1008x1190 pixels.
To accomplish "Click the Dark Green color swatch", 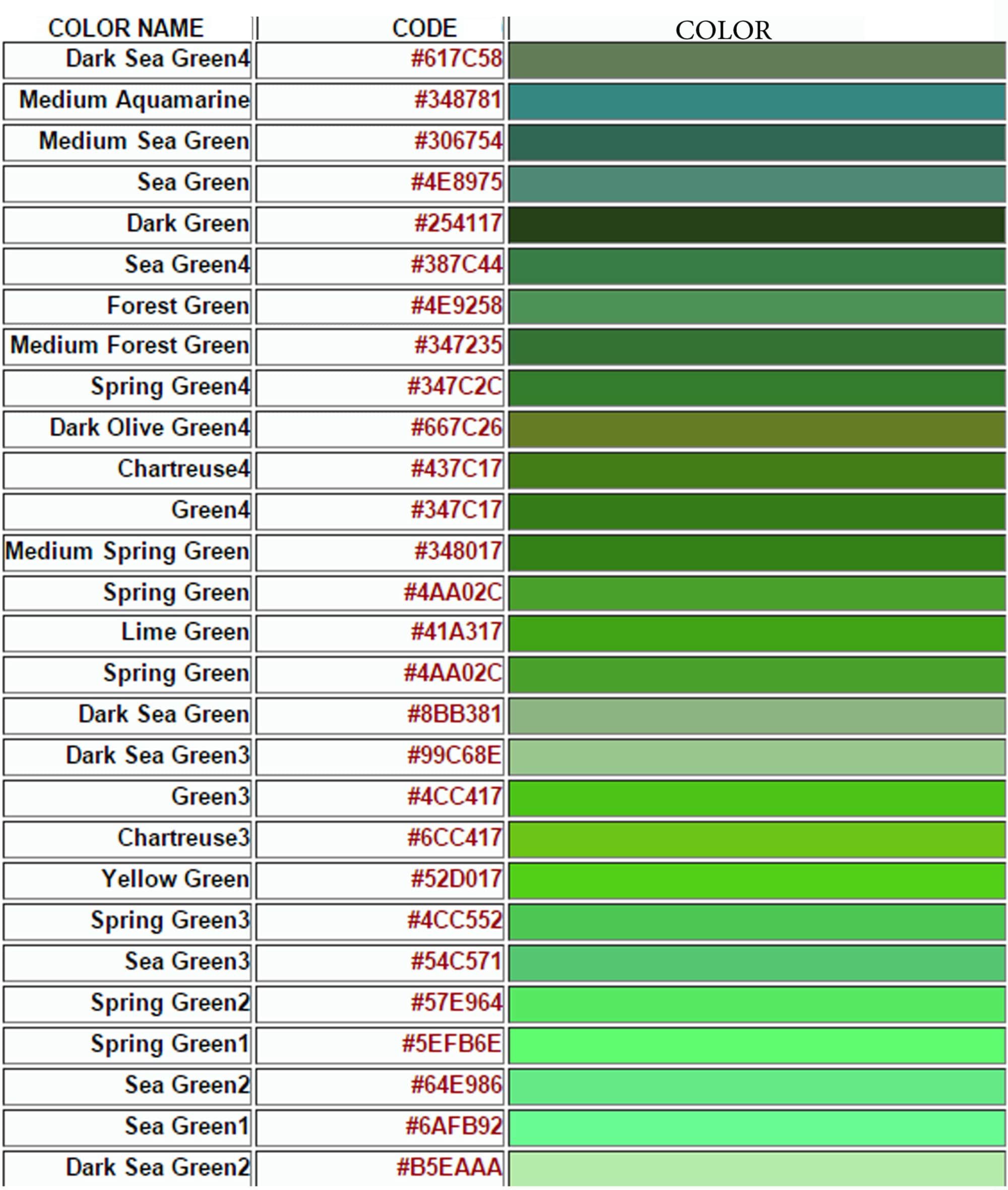I will [757, 224].
